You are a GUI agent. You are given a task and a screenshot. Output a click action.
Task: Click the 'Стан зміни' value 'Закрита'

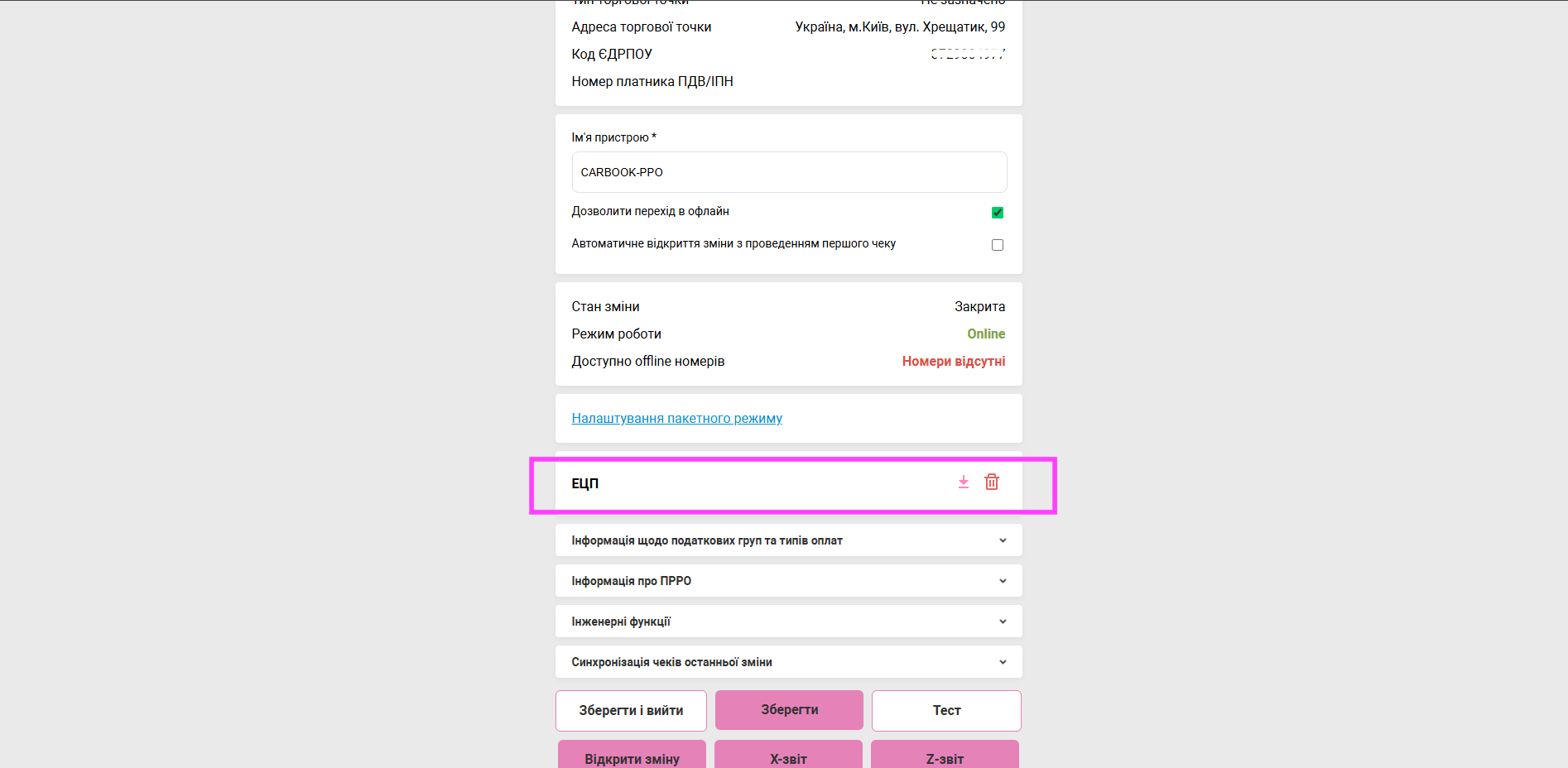point(979,306)
